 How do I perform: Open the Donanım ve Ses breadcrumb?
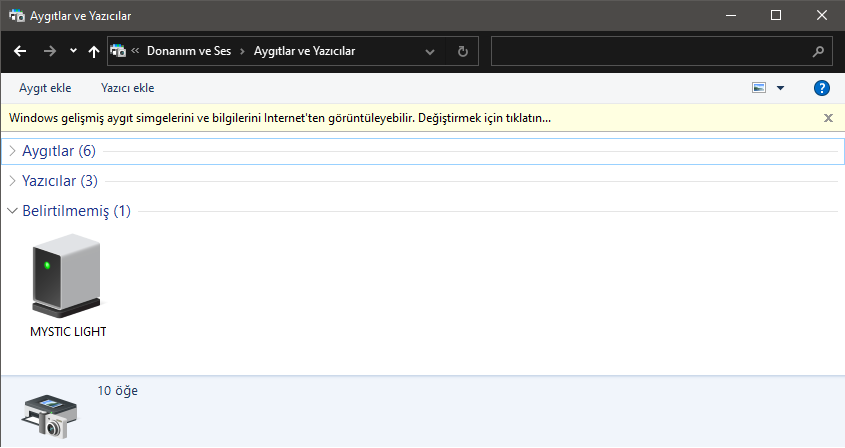point(189,51)
